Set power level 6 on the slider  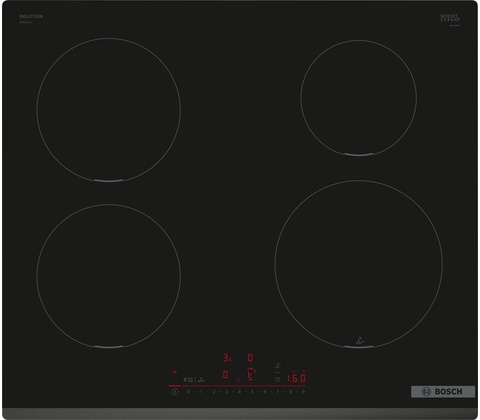(265, 392)
